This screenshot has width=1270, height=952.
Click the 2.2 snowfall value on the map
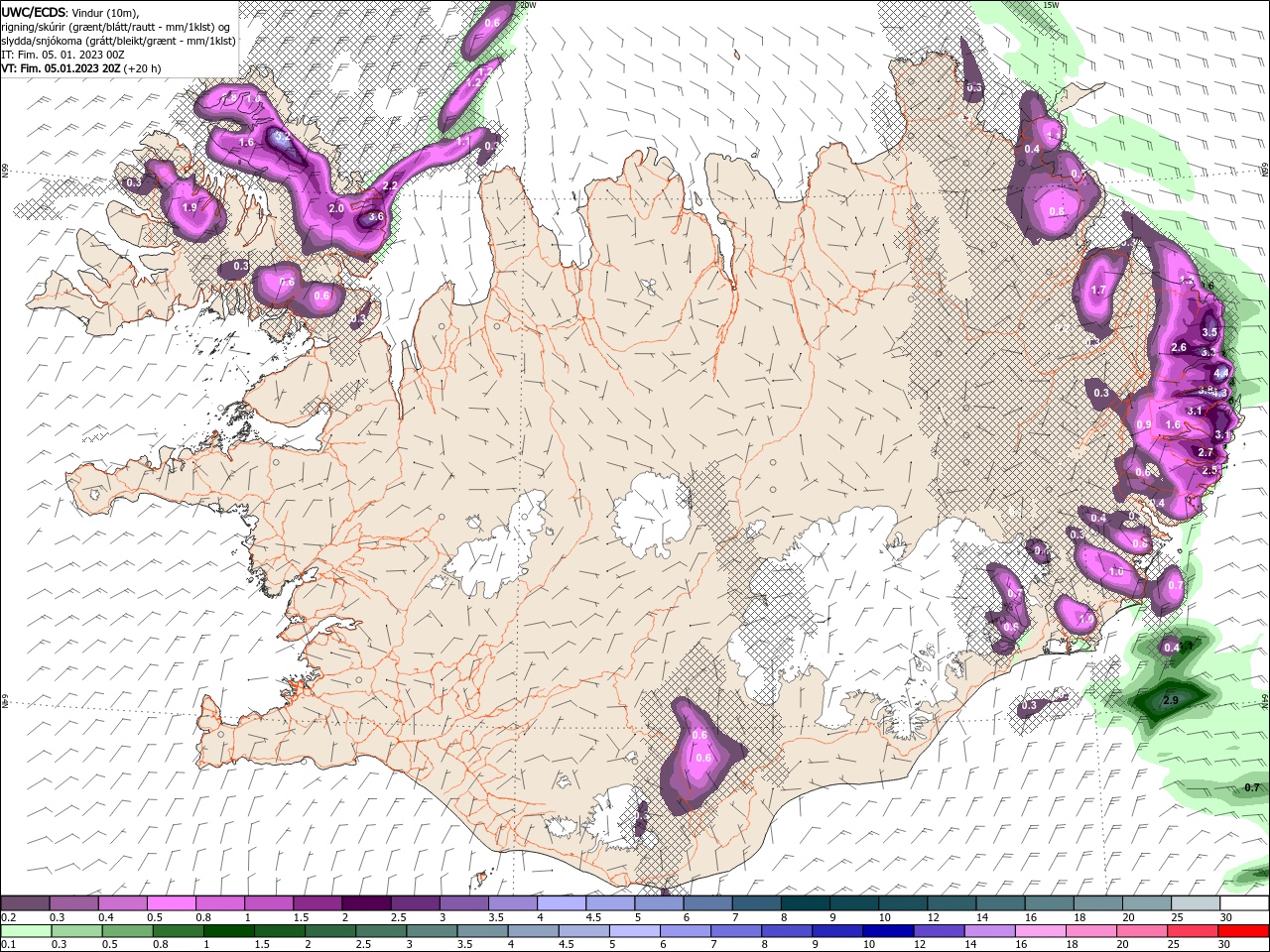click(x=390, y=185)
